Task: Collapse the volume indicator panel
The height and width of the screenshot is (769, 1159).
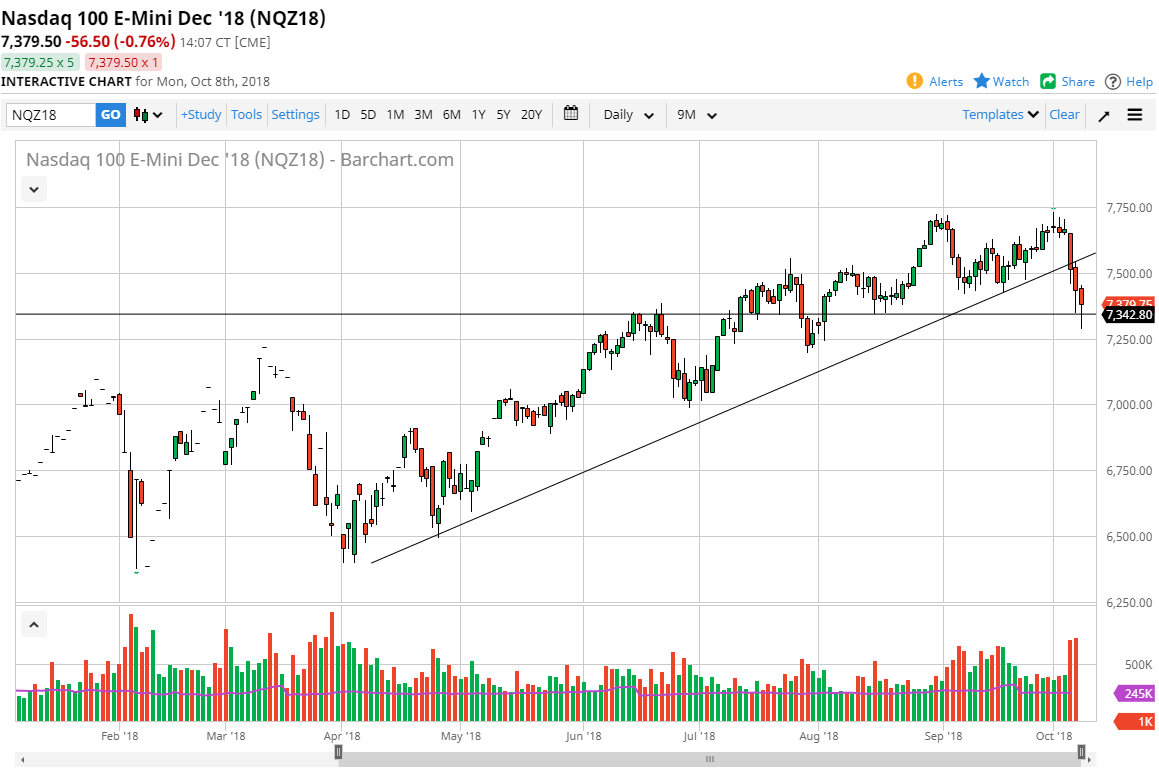Action: click(33, 623)
